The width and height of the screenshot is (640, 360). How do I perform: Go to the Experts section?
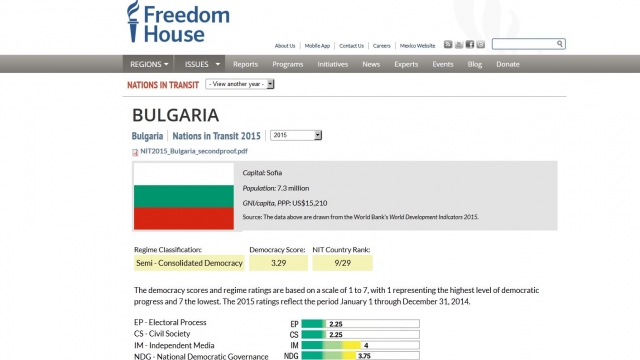pyautogui.click(x=406, y=64)
